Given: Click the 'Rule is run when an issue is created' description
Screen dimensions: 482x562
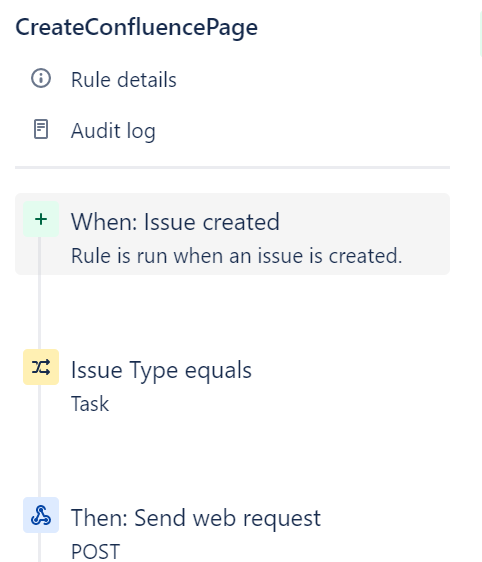Looking at the screenshot, I should click(237, 256).
